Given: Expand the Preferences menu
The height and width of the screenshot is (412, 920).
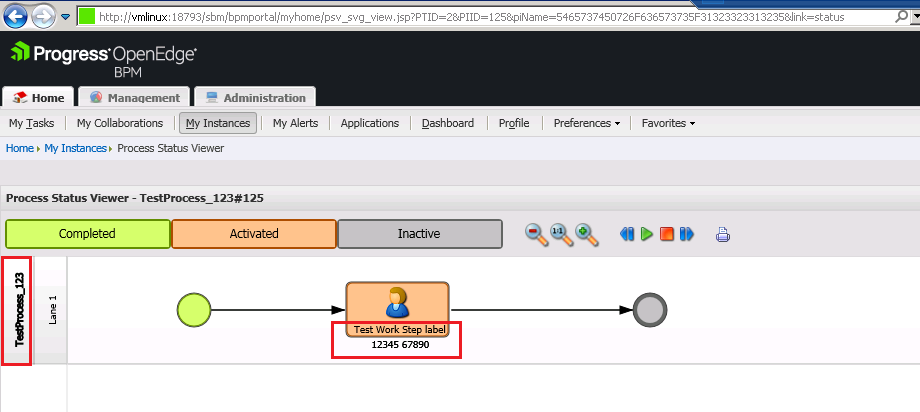Looking at the screenshot, I should pyautogui.click(x=587, y=123).
